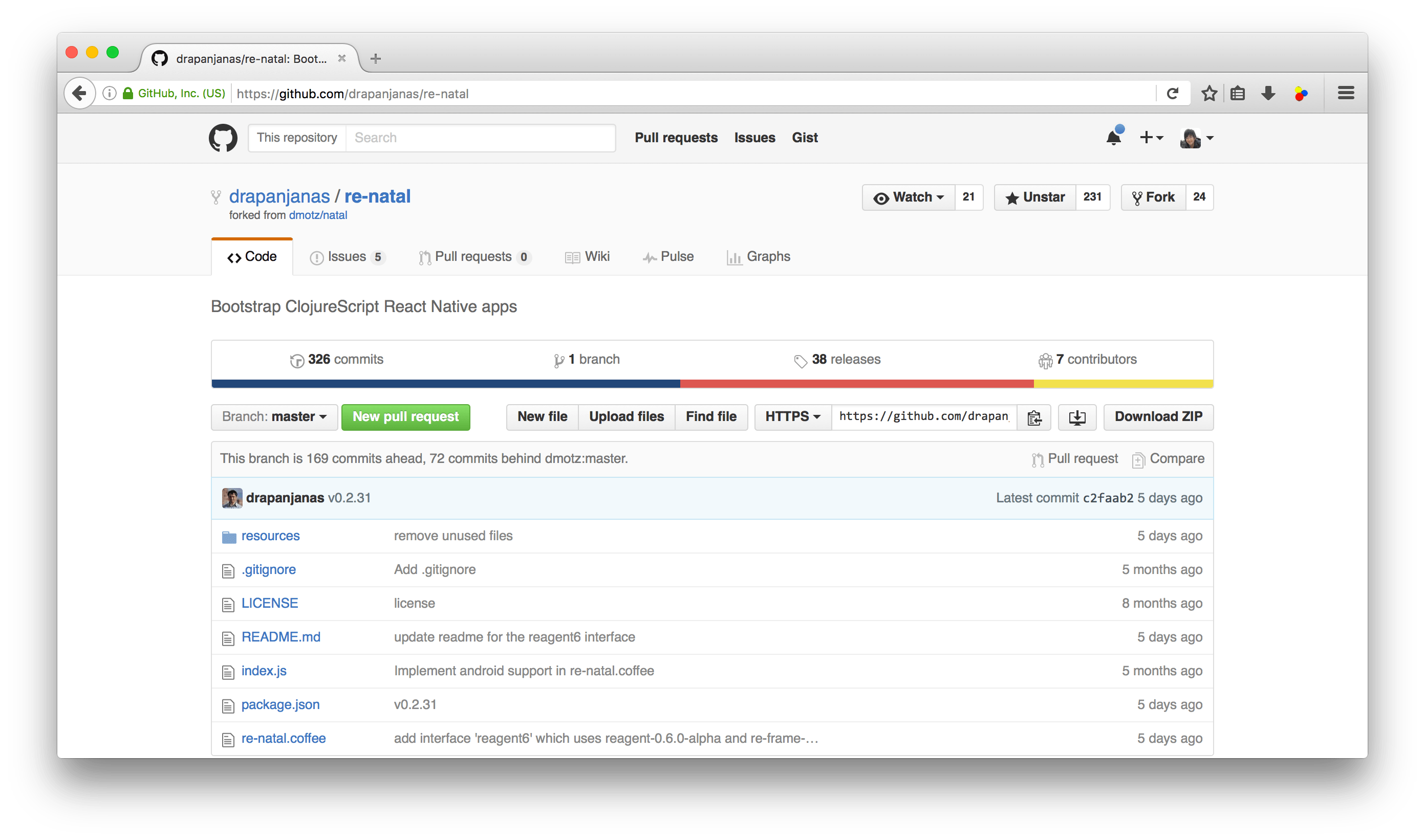Click green padlock security icon

click(128, 94)
